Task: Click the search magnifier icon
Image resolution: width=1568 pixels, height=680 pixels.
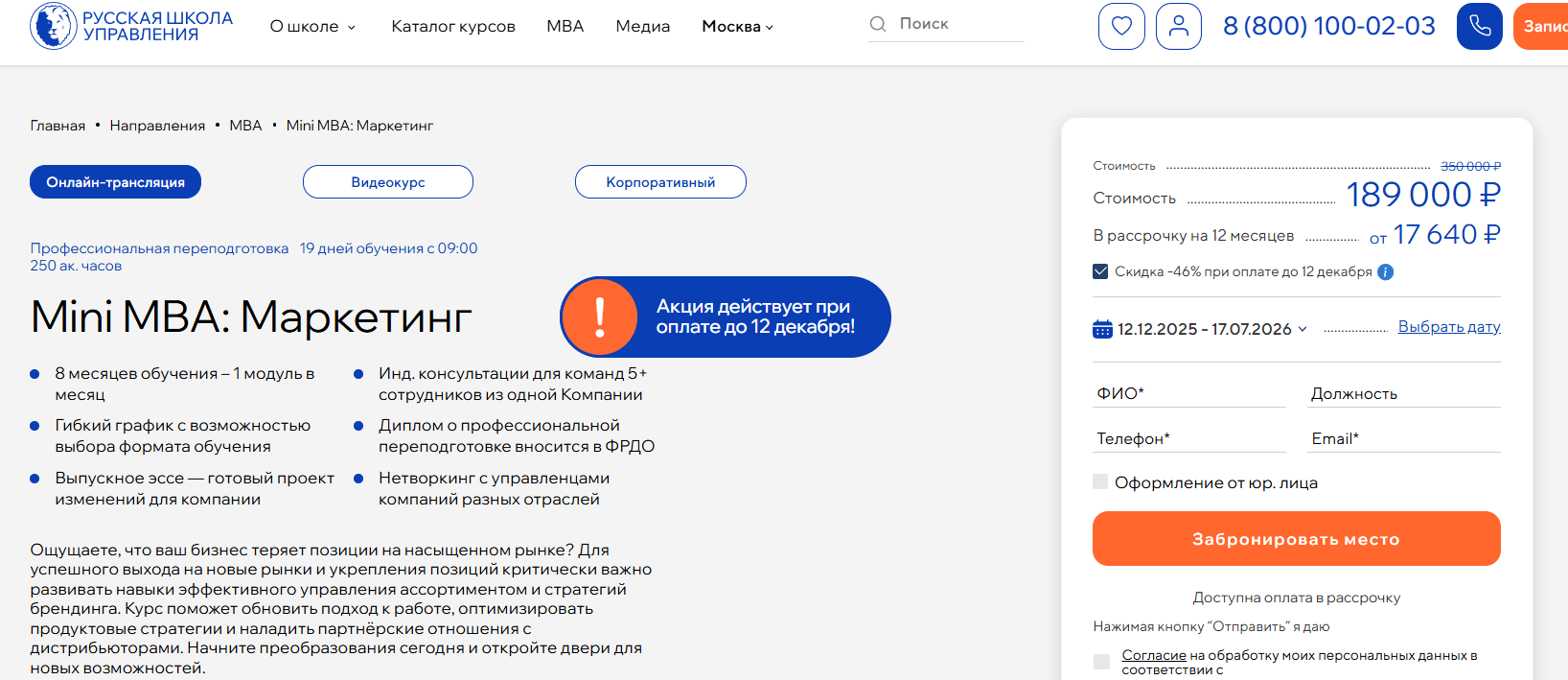Action: coord(877,24)
